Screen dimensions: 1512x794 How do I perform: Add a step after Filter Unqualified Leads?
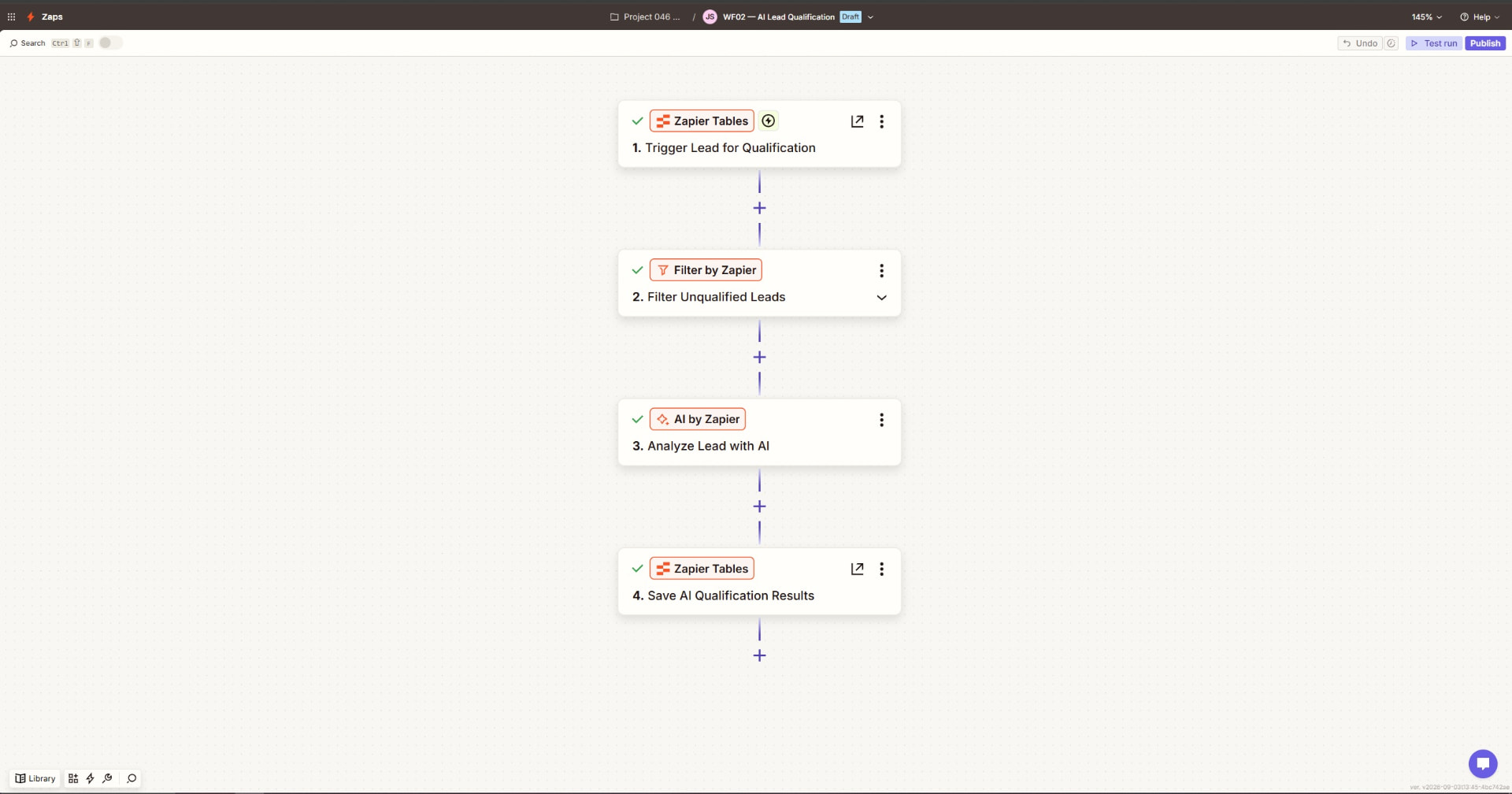tap(759, 357)
